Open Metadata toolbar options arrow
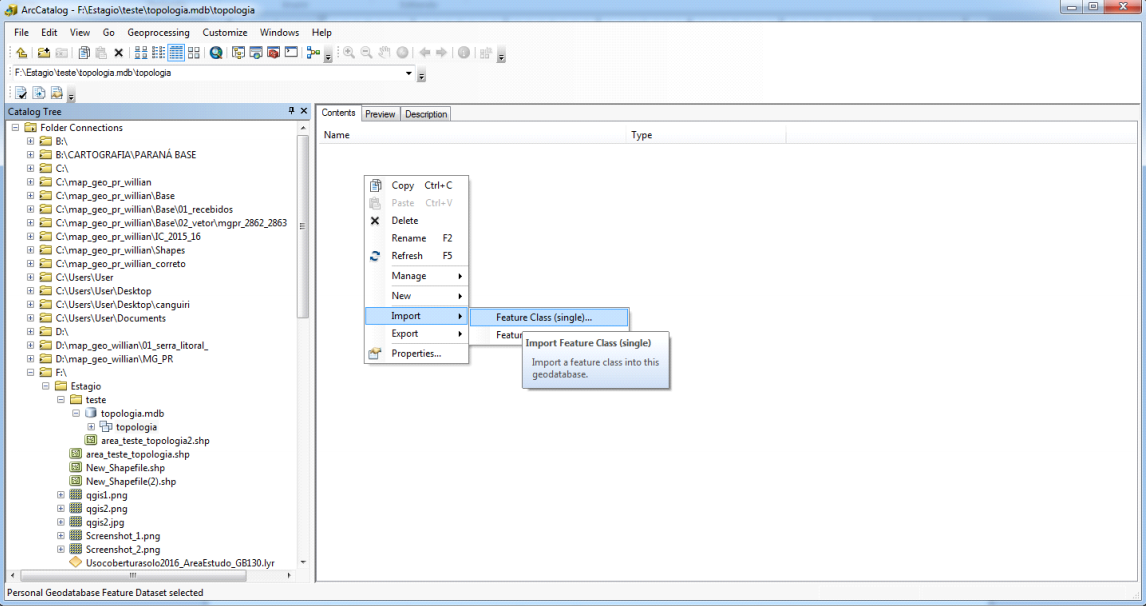This screenshot has height=606, width=1146. [x=71, y=96]
